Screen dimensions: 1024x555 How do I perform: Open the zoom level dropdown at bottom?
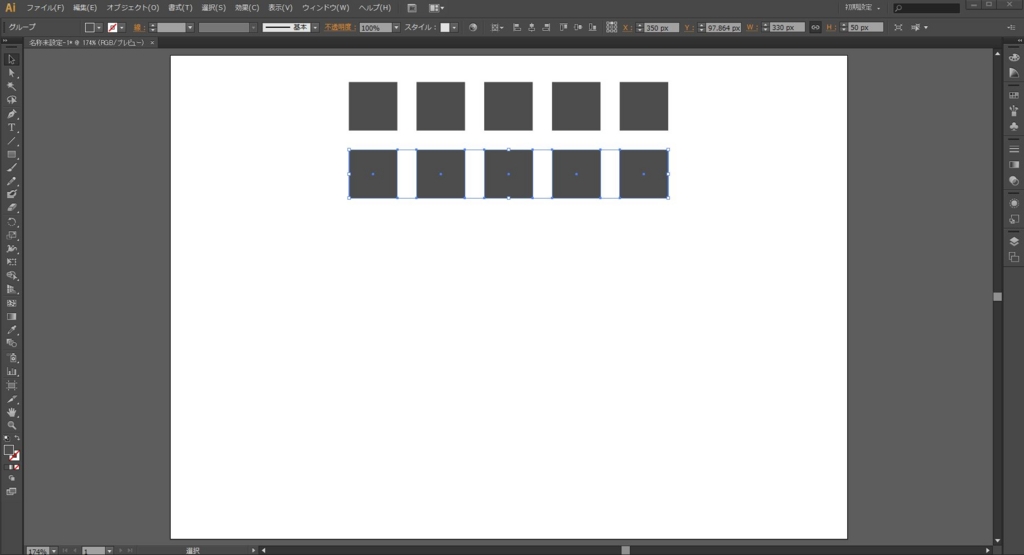54,550
